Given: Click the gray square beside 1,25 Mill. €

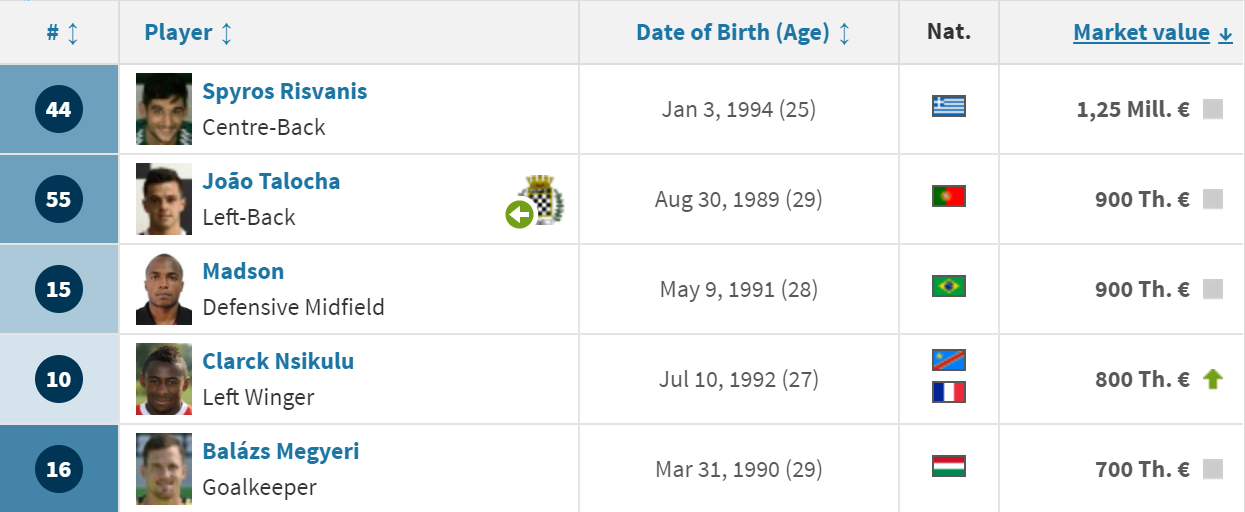Looking at the screenshot, I should coord(1213,109).
